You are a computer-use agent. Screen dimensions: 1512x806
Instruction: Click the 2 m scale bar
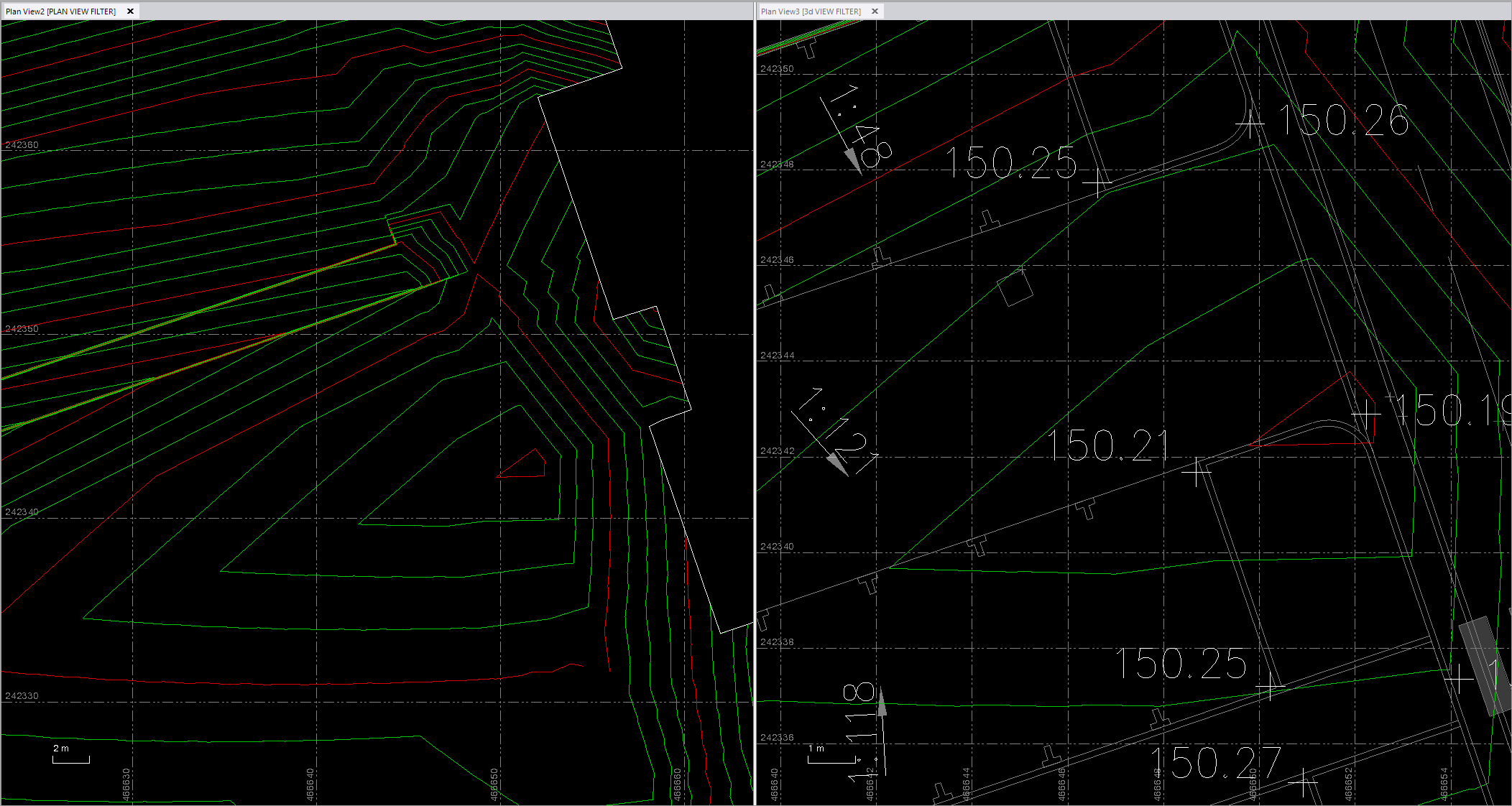click(x=70, y=759)
